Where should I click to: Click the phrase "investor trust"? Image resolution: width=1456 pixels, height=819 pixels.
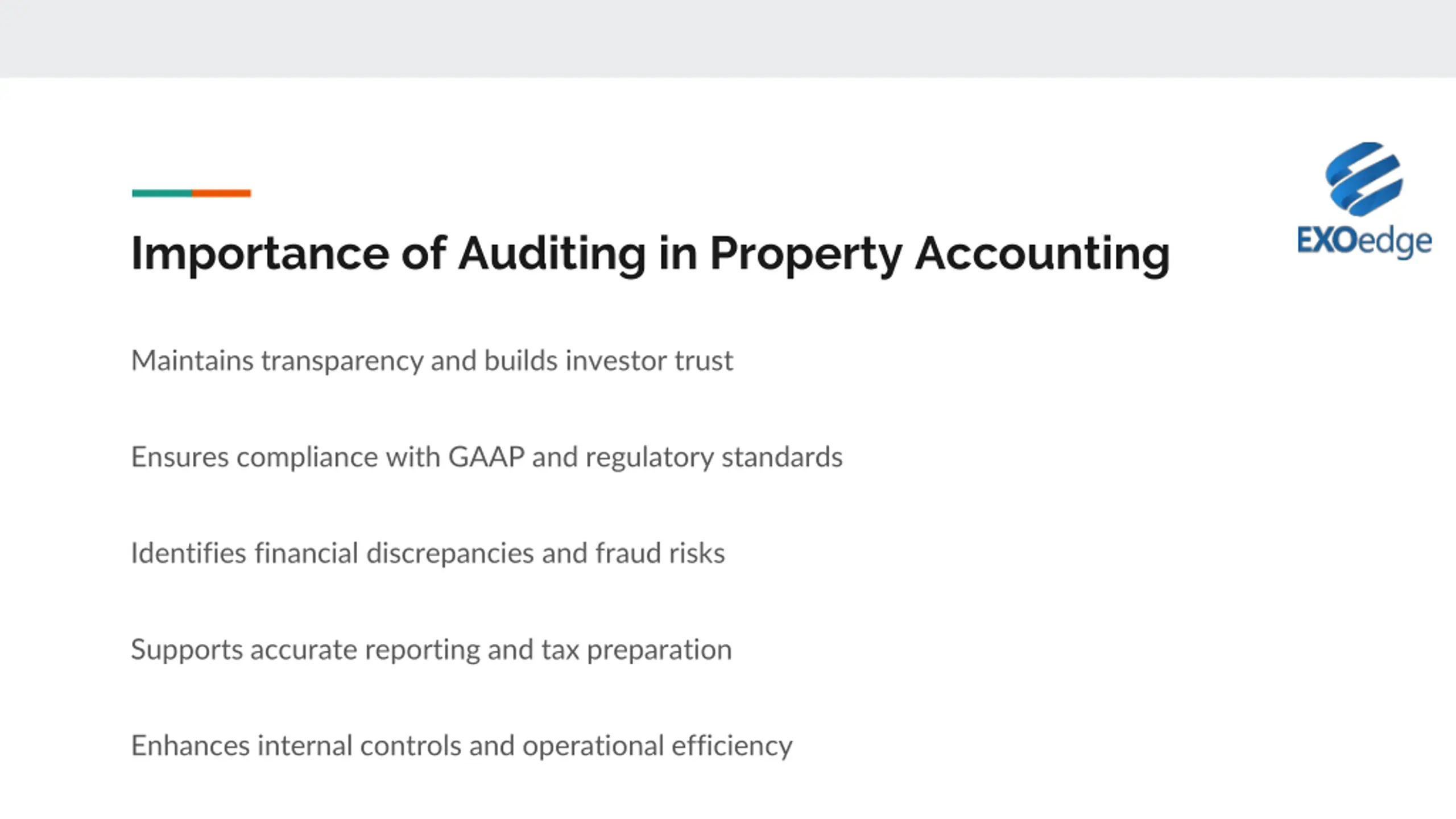[649, 361]
